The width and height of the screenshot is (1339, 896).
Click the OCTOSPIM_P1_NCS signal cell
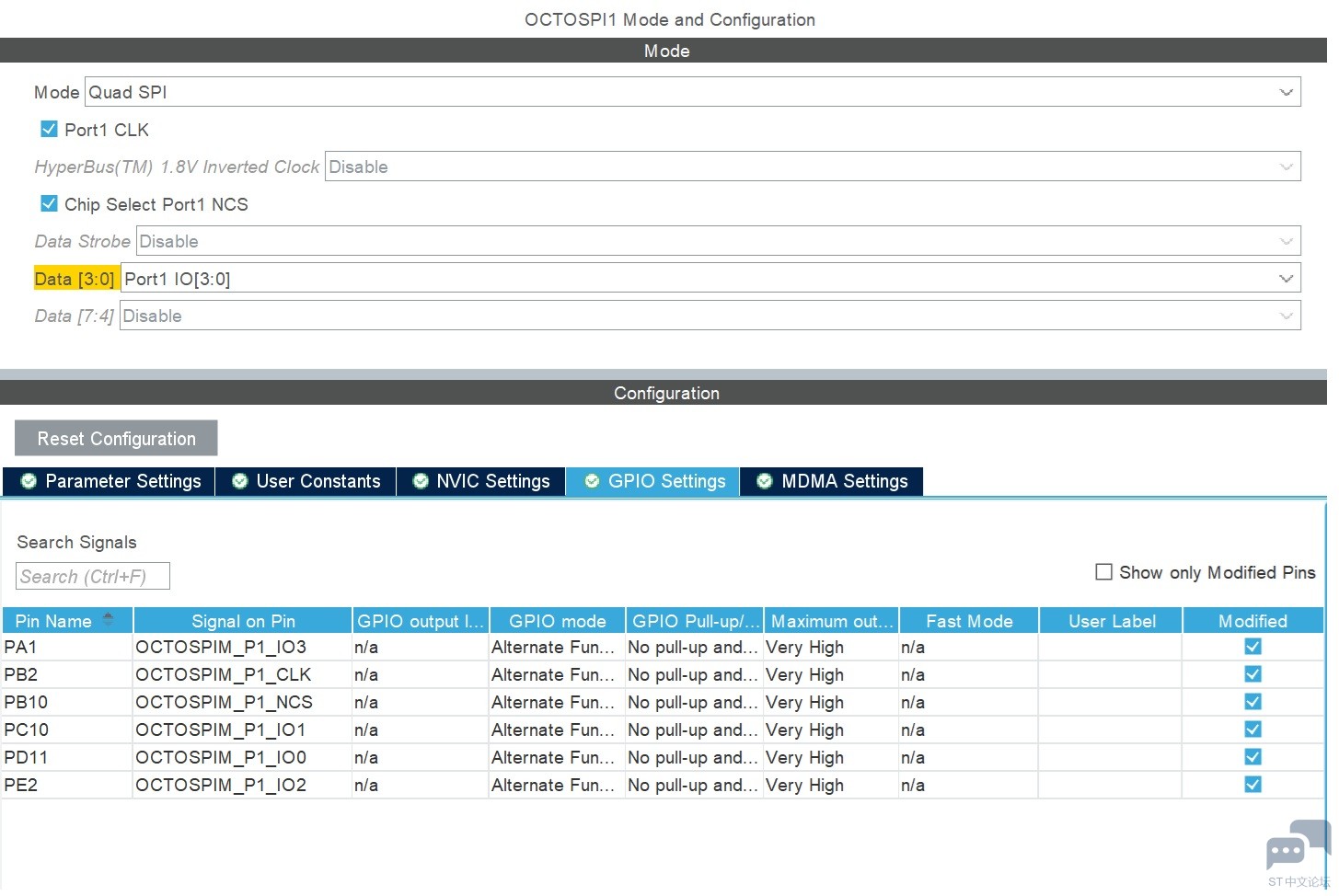243,702
